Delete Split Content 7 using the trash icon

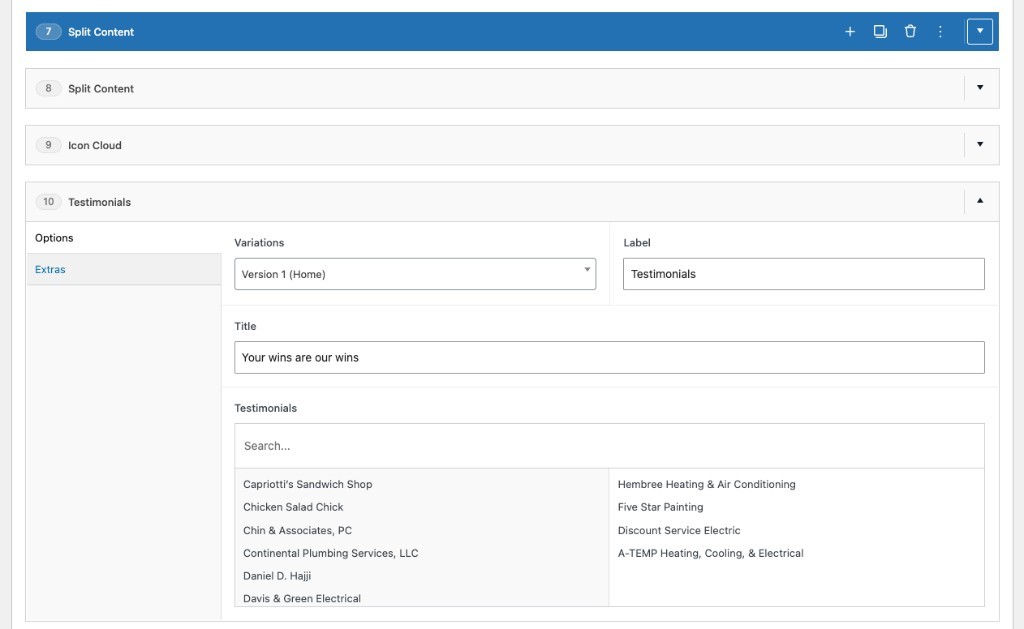coord(910,31)
